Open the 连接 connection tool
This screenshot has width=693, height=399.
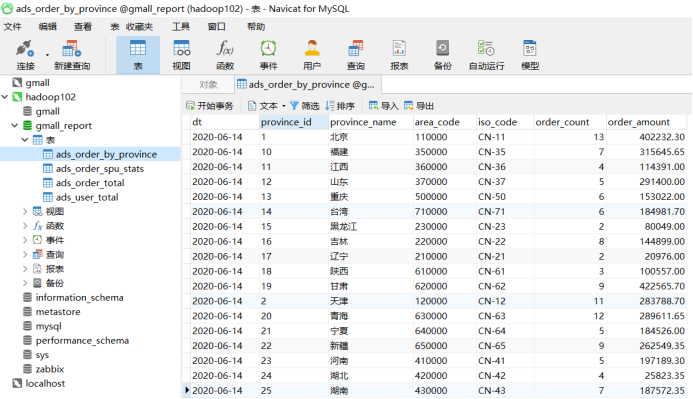(25, 55)
